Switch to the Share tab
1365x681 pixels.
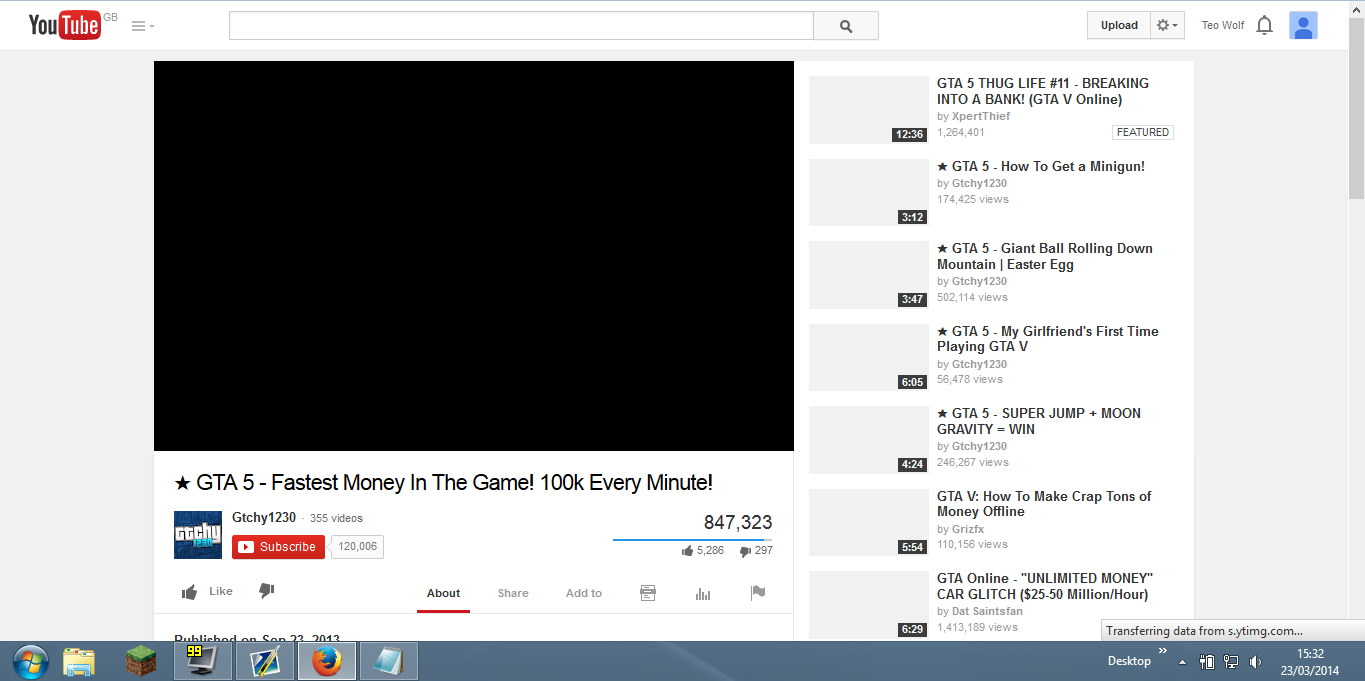point(513,593)
